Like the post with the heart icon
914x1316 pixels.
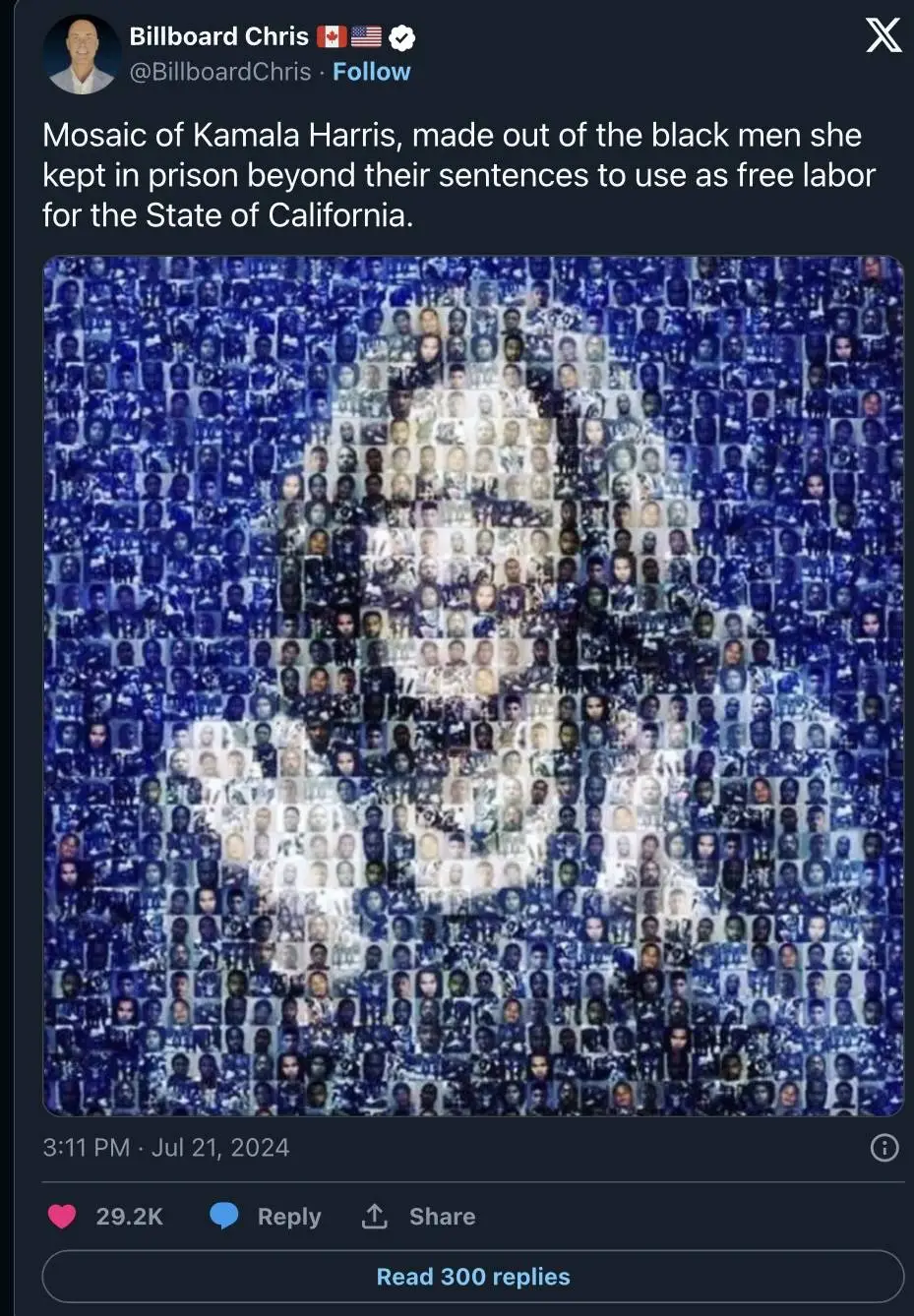coord(62,1217)
